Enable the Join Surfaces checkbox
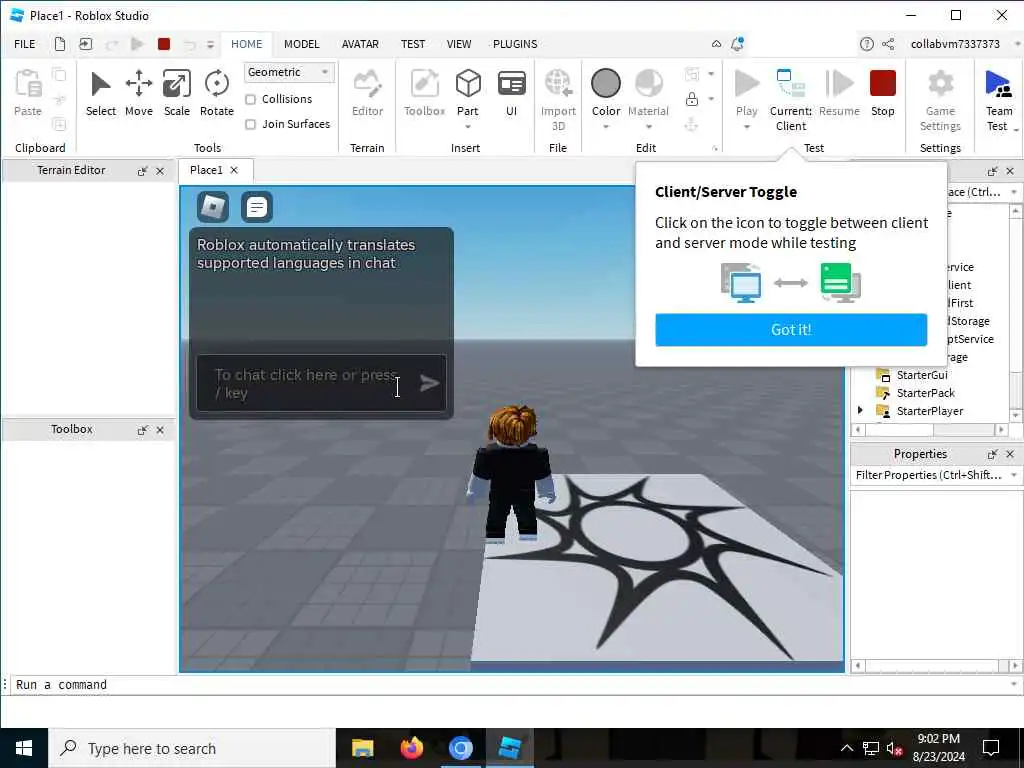 tap(250, 124)
